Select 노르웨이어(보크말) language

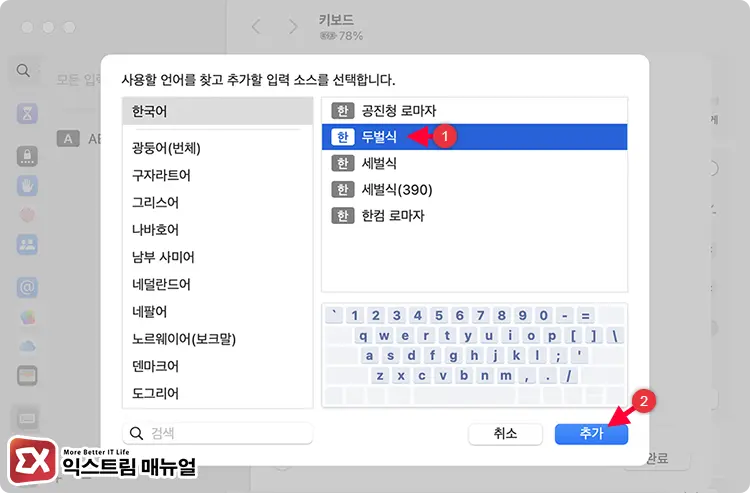pyautogui.click(x=218, y=339)
